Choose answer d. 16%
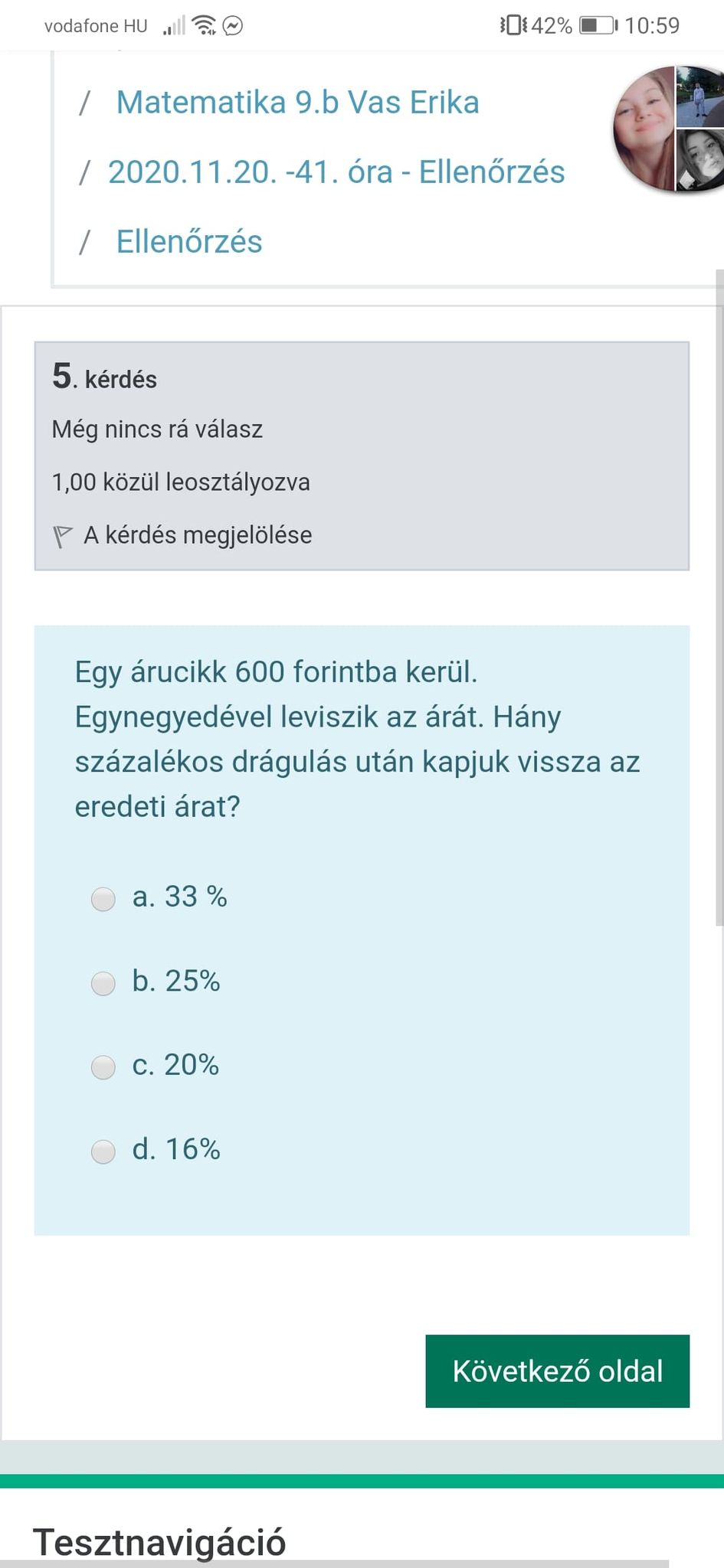Screen dimensions: 724x1568 coord(103,1151)
